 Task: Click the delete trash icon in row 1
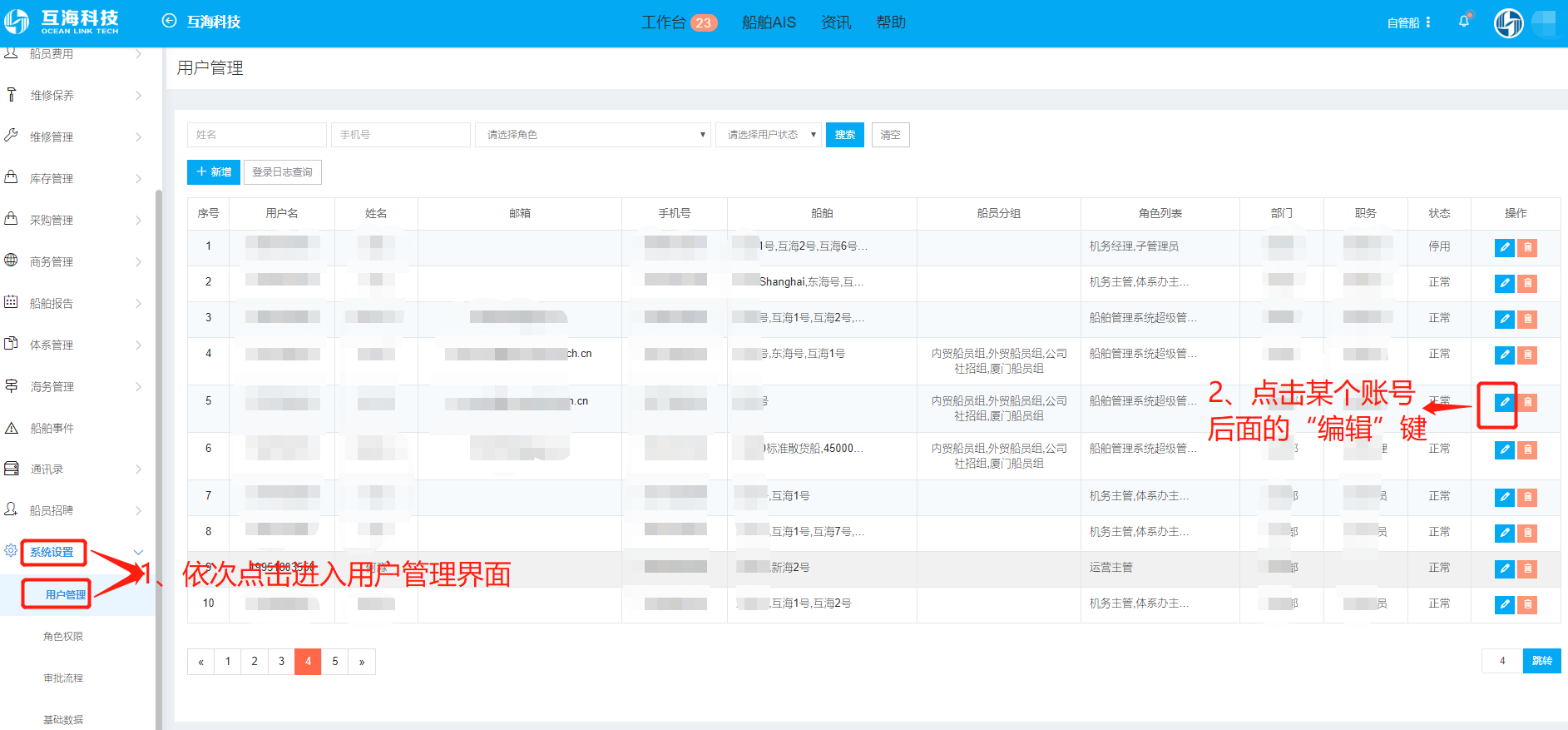(x=1527, y=247)
